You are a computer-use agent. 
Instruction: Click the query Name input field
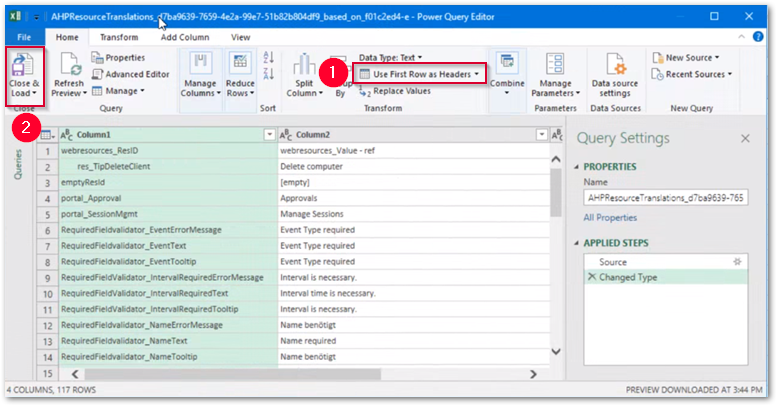pos(666,198)
